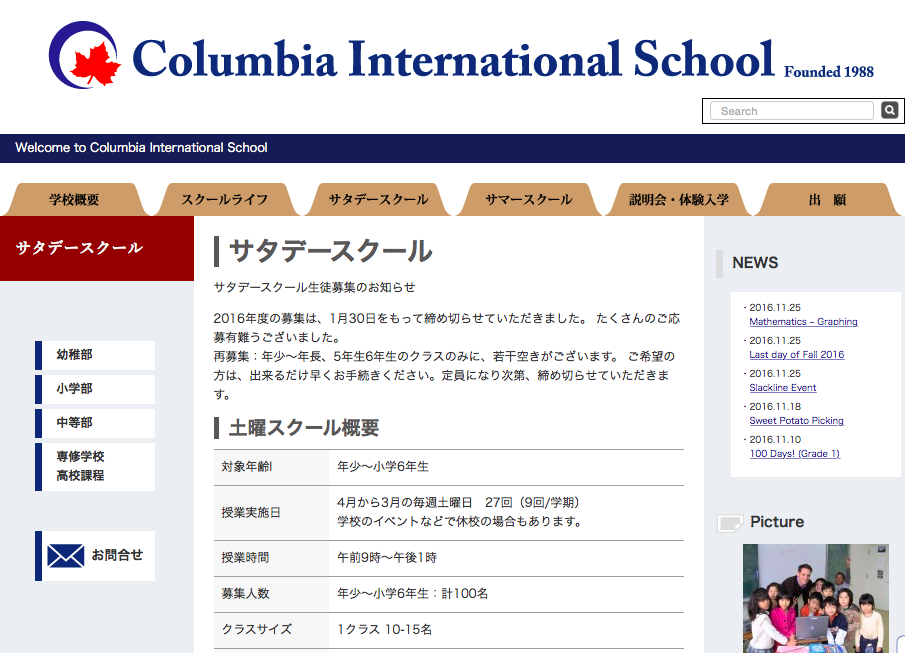
Task: Click the NEWS heading
Action: (755, 263)
